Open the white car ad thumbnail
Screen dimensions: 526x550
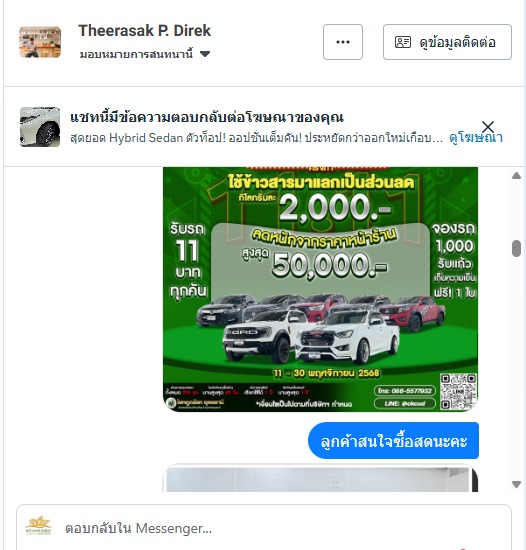click(40, 127)
